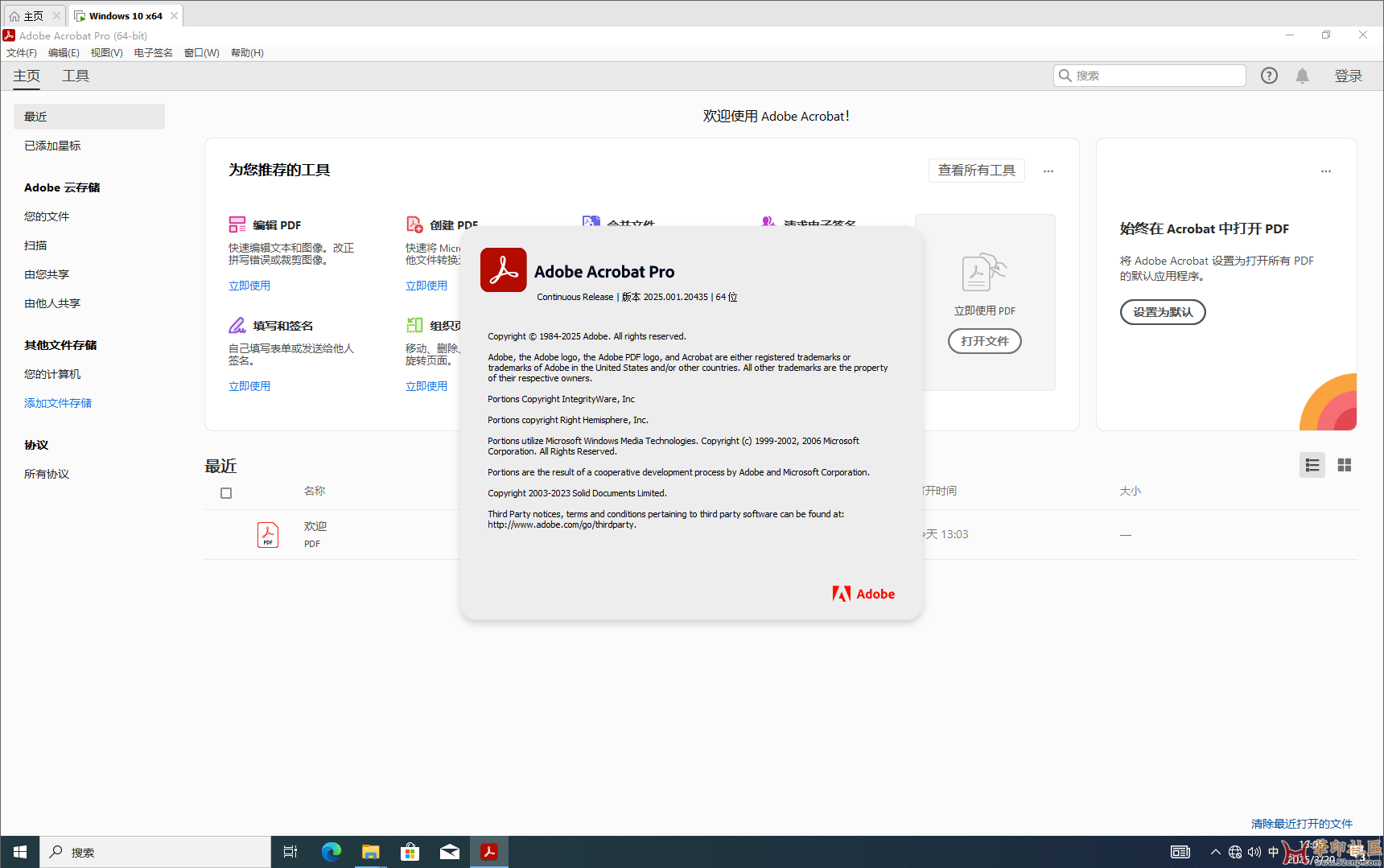Click 添加文件存储 link
The width and height of the screenshot is (1384, 868).
pyautogui.click(x=58, y=403)
